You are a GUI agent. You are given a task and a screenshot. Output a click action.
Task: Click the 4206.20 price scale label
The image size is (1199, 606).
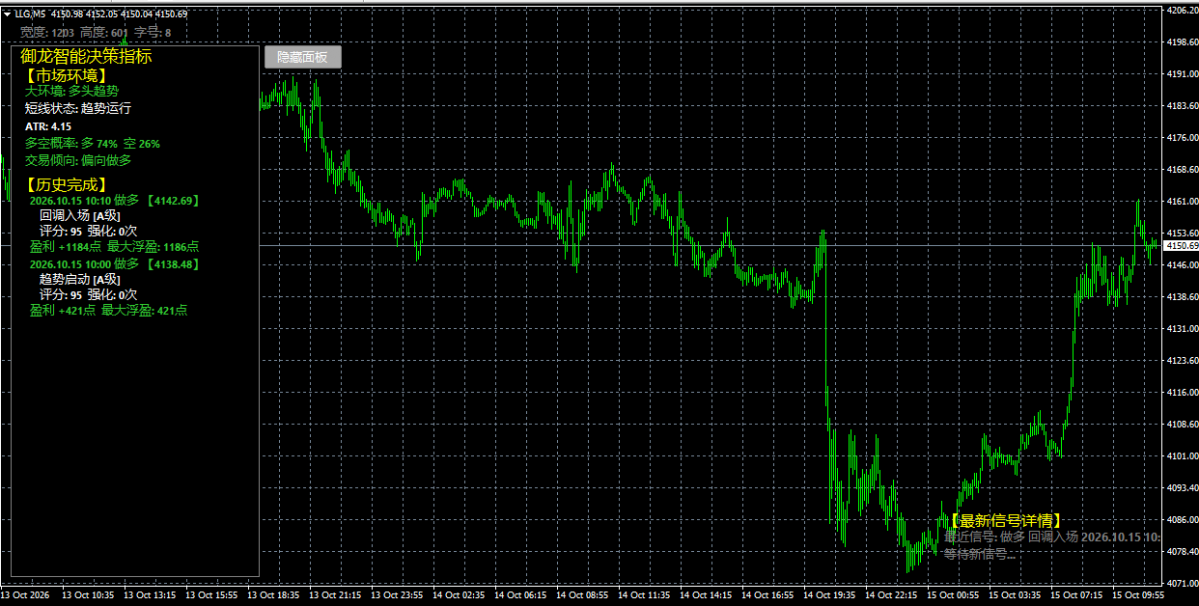[x=1182, y=10]
